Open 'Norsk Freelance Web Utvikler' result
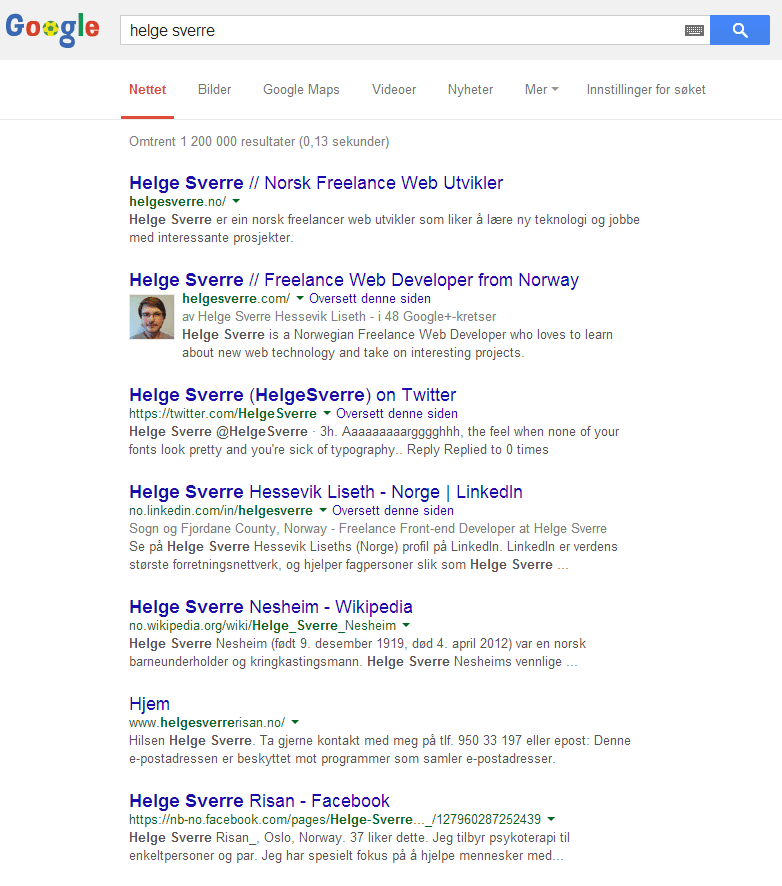Screen dimensions: 782x886 (316, 183)
